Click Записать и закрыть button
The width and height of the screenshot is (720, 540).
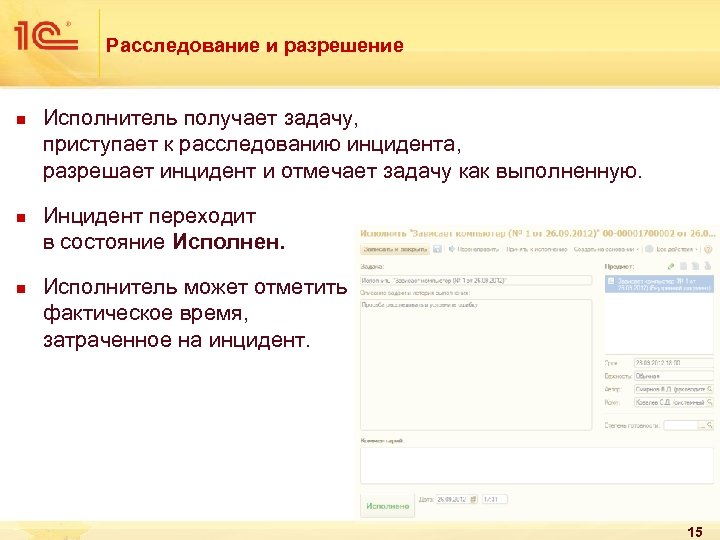[395, 249]
